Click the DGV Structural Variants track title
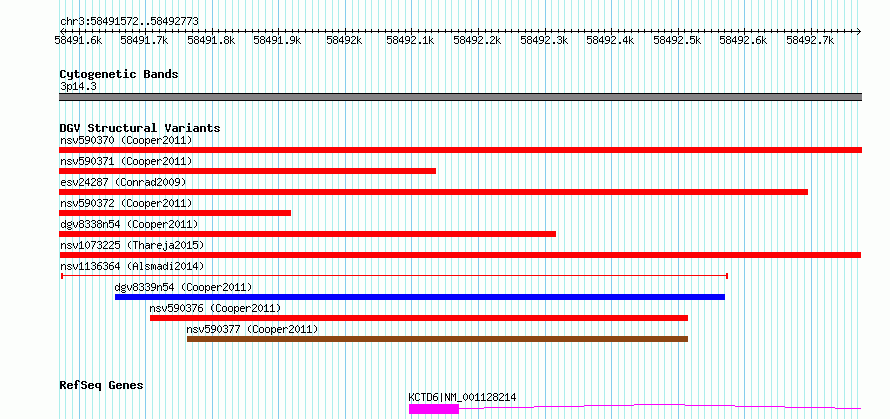 pyautogui.click(x=140, y=128)
